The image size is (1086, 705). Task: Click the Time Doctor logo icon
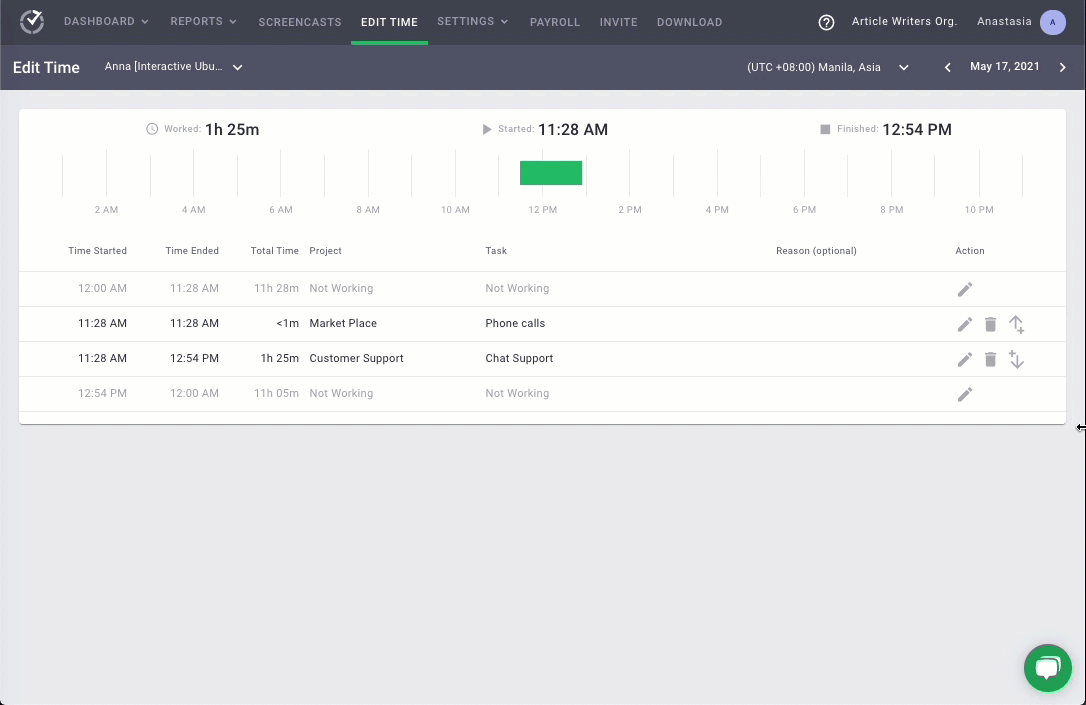32,21
